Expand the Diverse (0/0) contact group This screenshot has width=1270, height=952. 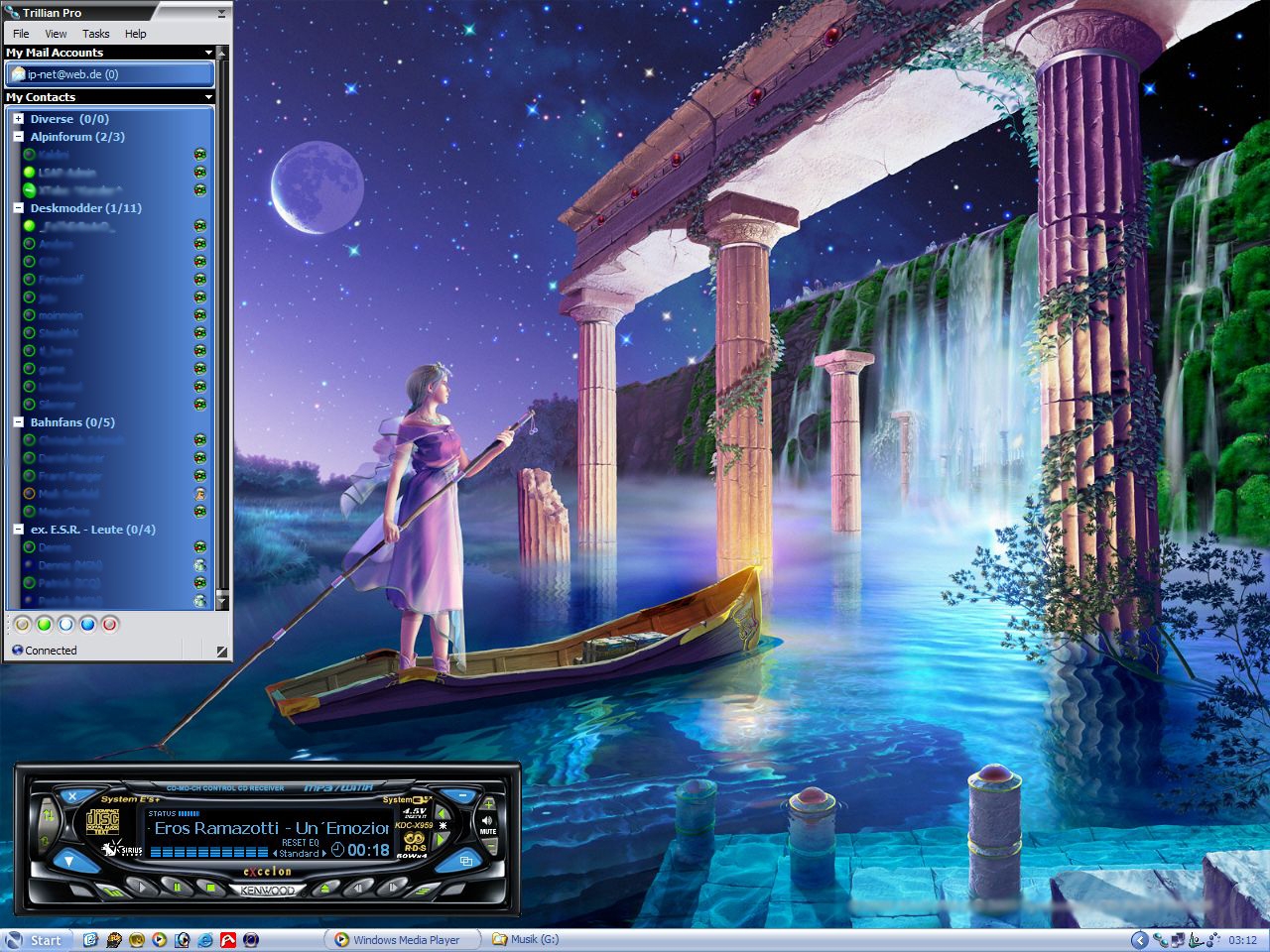18,119
